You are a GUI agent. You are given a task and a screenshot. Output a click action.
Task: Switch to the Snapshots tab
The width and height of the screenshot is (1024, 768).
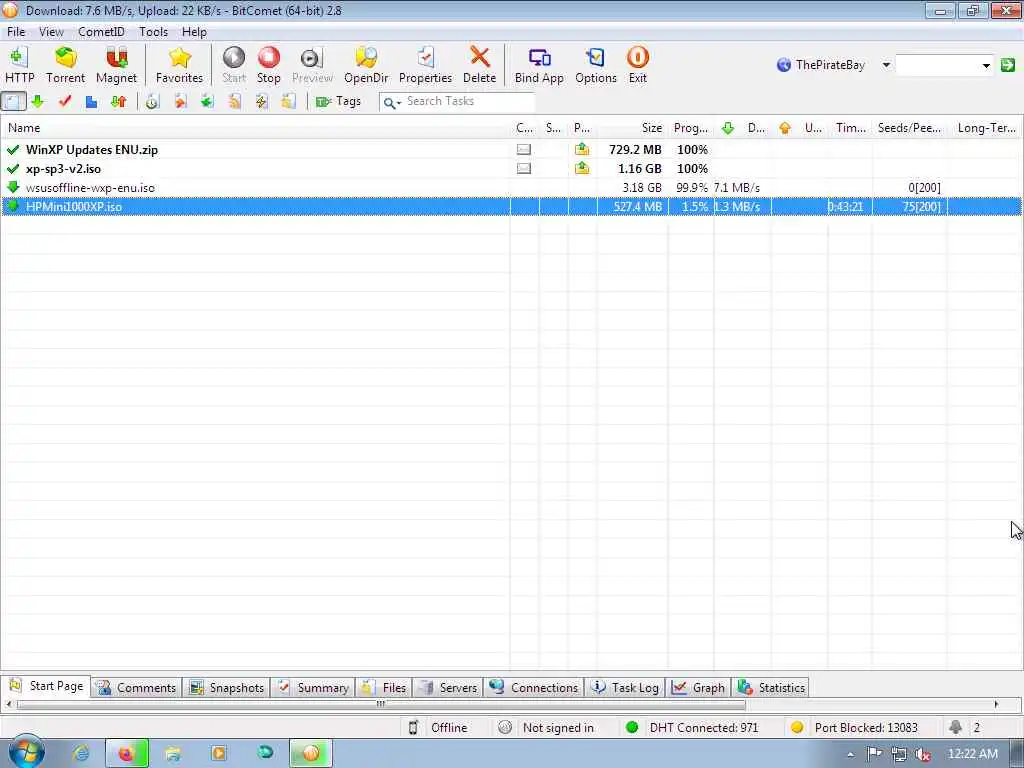pyautogui.click(x=227, y=688)
